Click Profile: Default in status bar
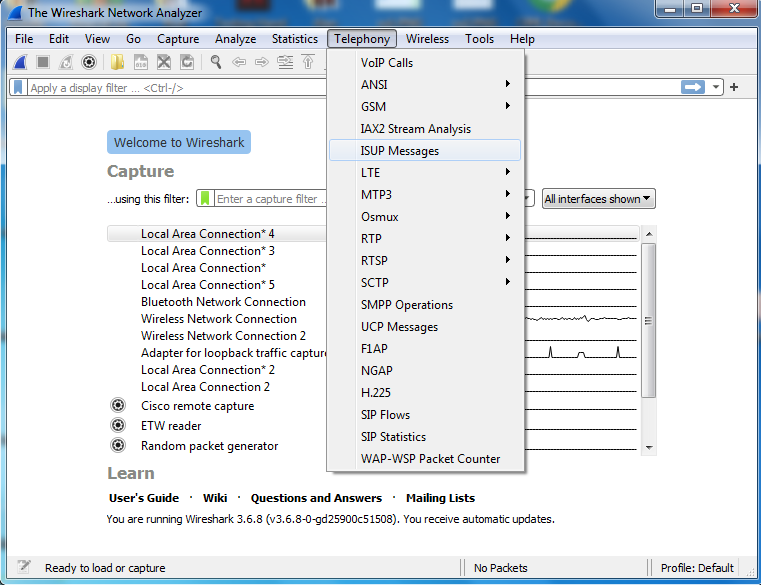 [x=697, y=568]
